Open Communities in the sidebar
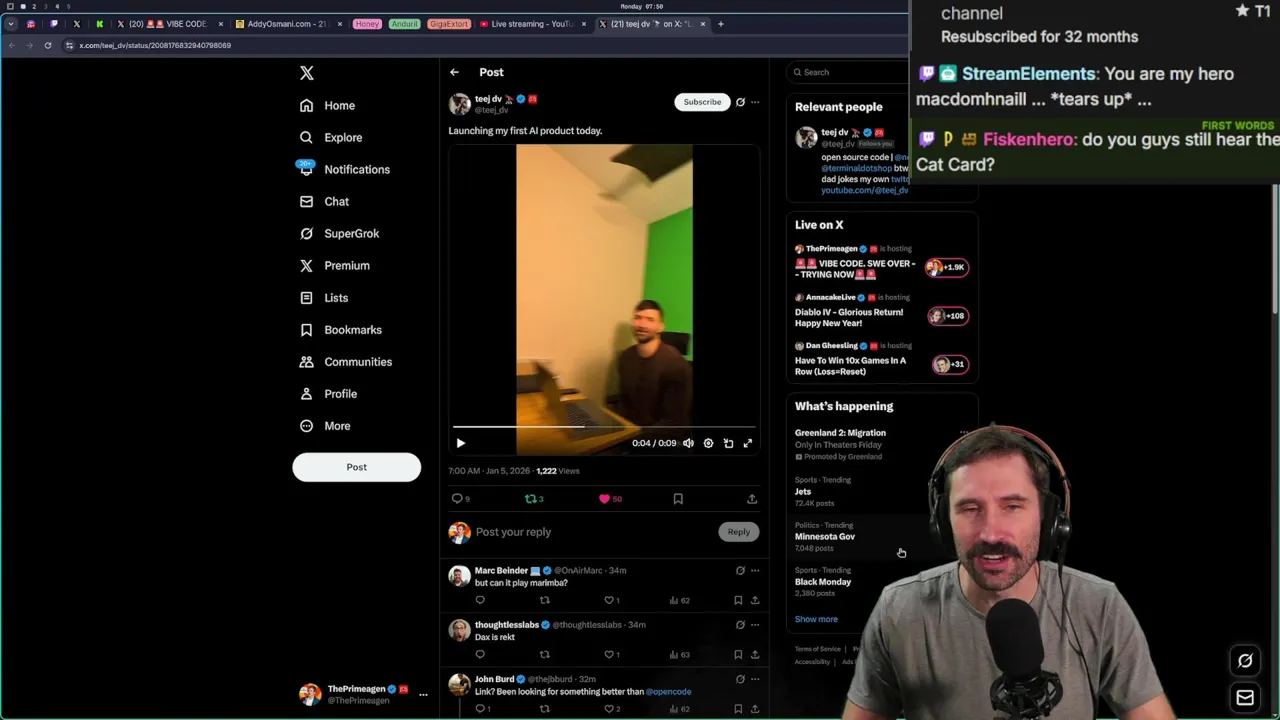 tap(345, 361)
